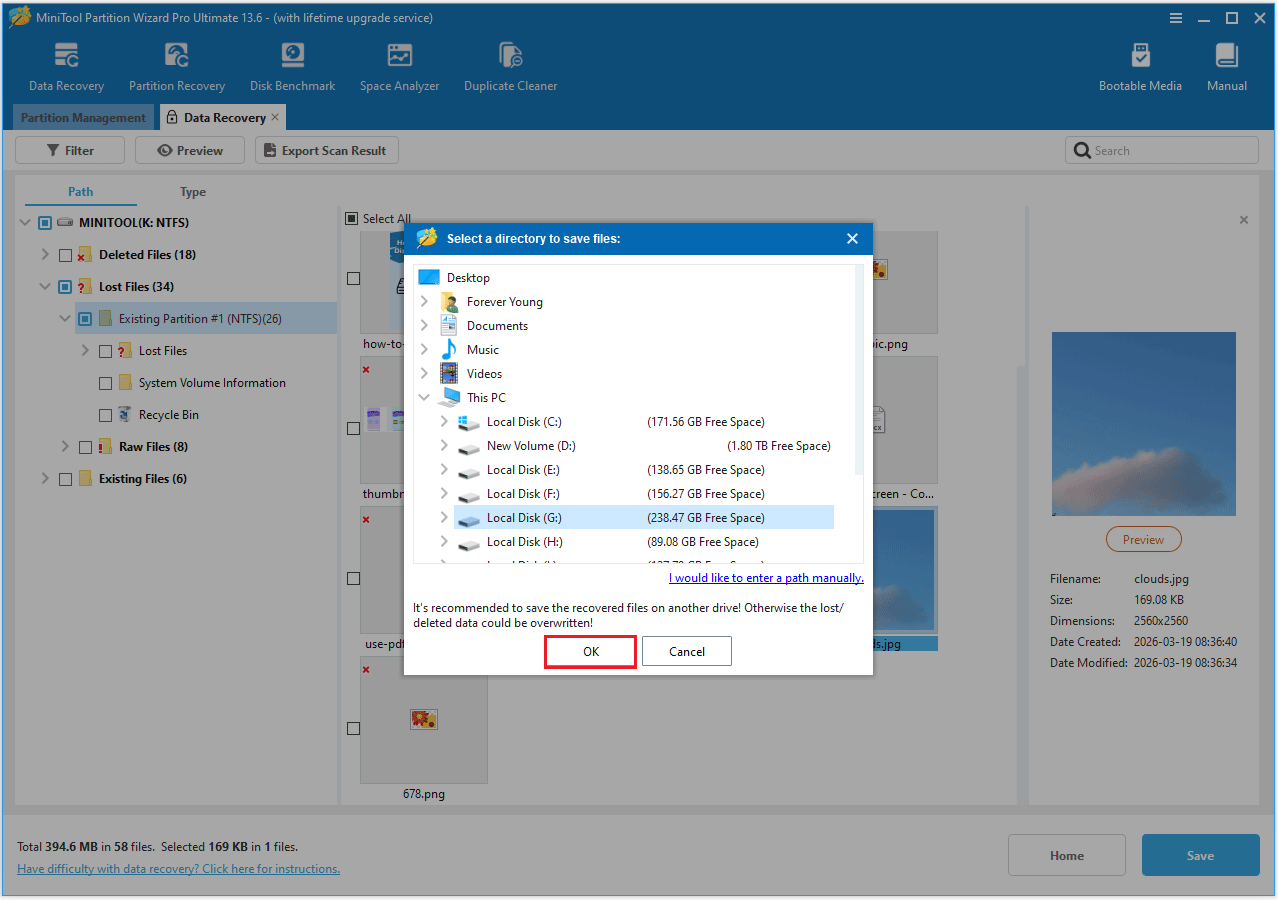Image resolution: width=1278 pixels, height=900 pixels.
Task: Switch to the Type tab
Action: pyautogui.click(x=192, y=191)
